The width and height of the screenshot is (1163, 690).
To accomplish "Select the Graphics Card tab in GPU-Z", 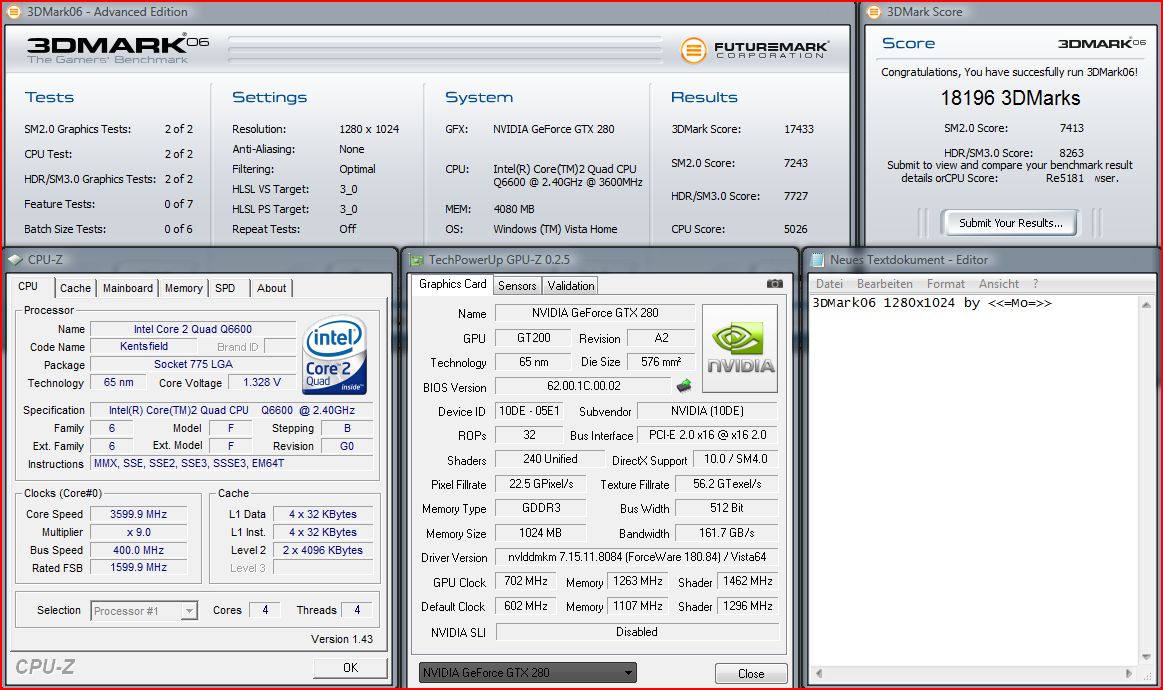I will click(452, 284).
